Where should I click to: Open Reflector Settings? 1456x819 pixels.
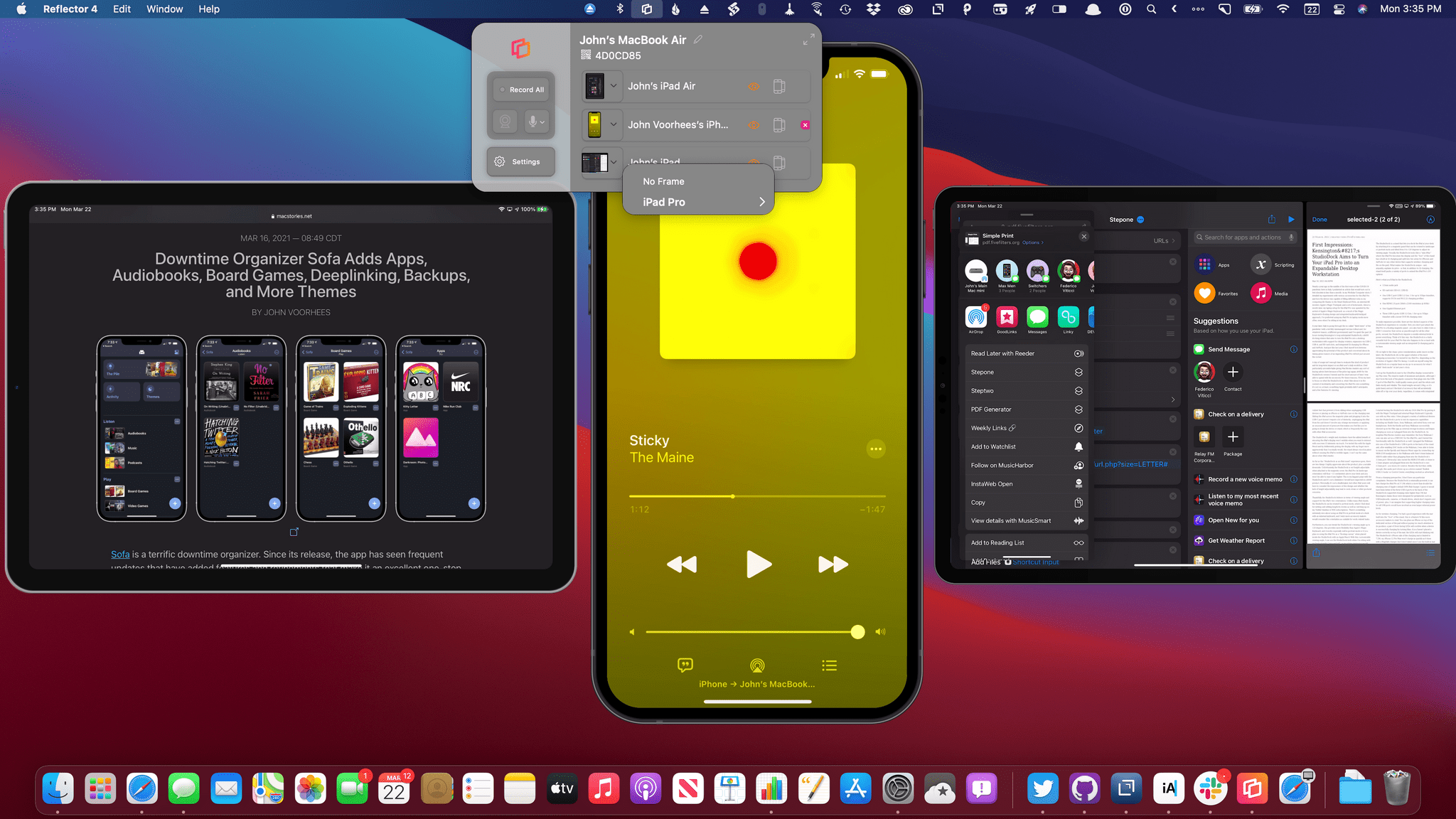pos(520,161)
